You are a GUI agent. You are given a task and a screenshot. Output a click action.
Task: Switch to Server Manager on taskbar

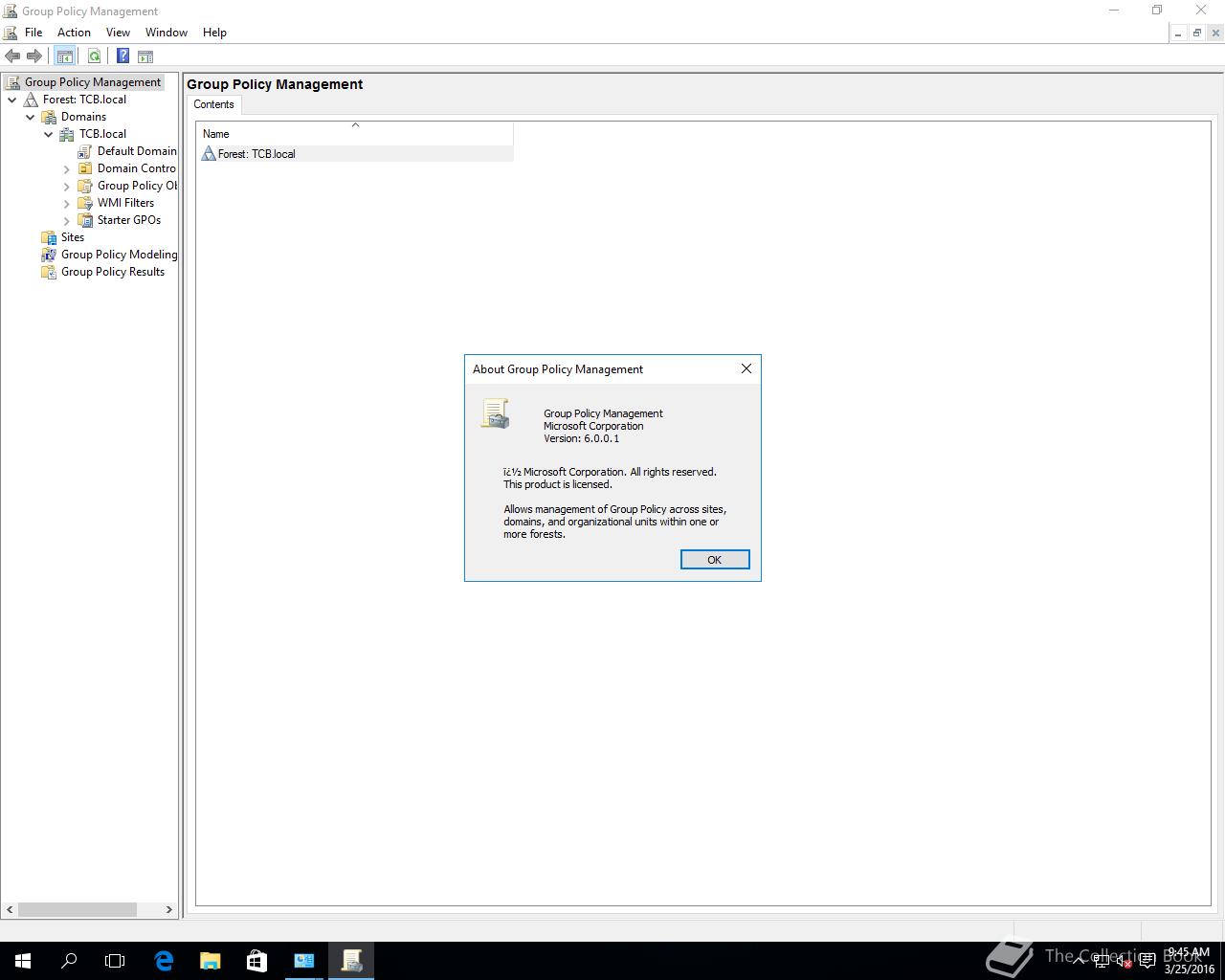click(x=303, y=961)
